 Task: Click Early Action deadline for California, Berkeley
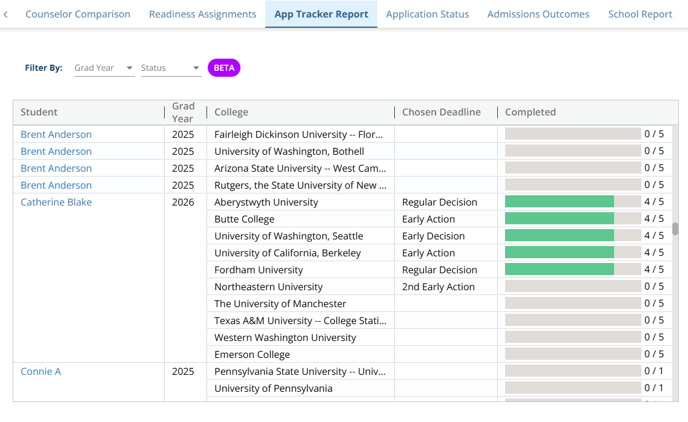coord(428,253)
